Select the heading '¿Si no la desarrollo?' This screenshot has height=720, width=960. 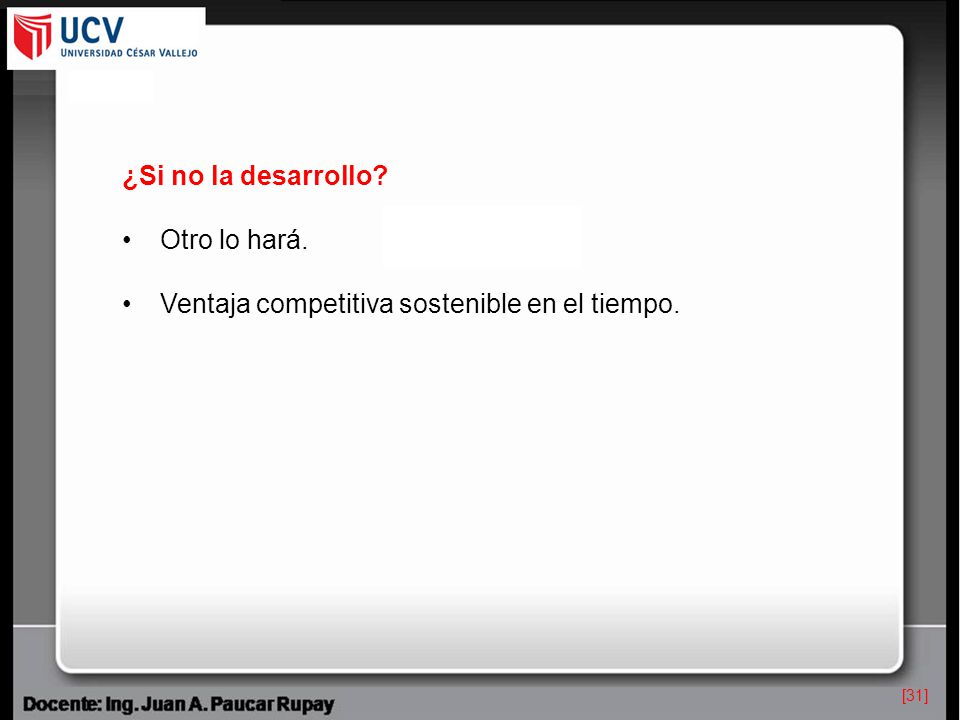[255, 176]
